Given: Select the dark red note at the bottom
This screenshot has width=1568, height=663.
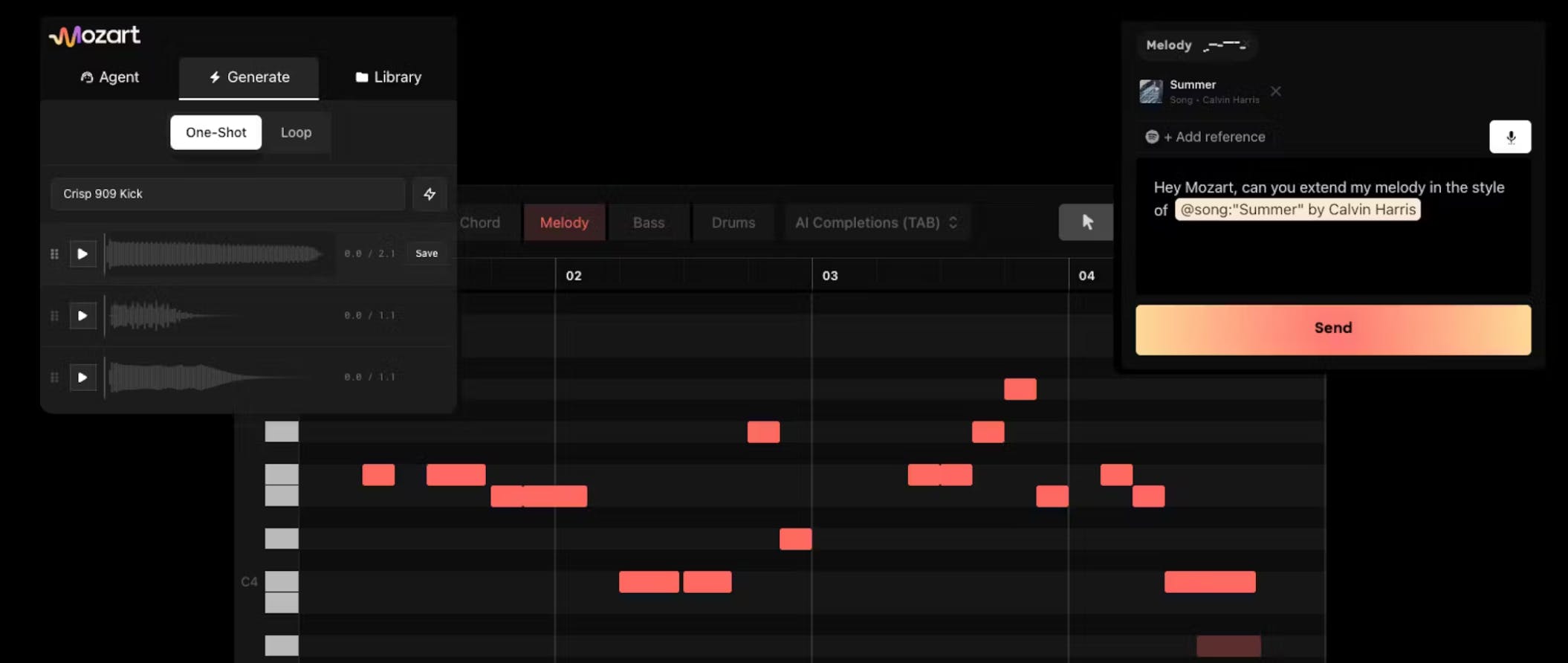Looking at the screenshot, I should (x=1228, y=646).
